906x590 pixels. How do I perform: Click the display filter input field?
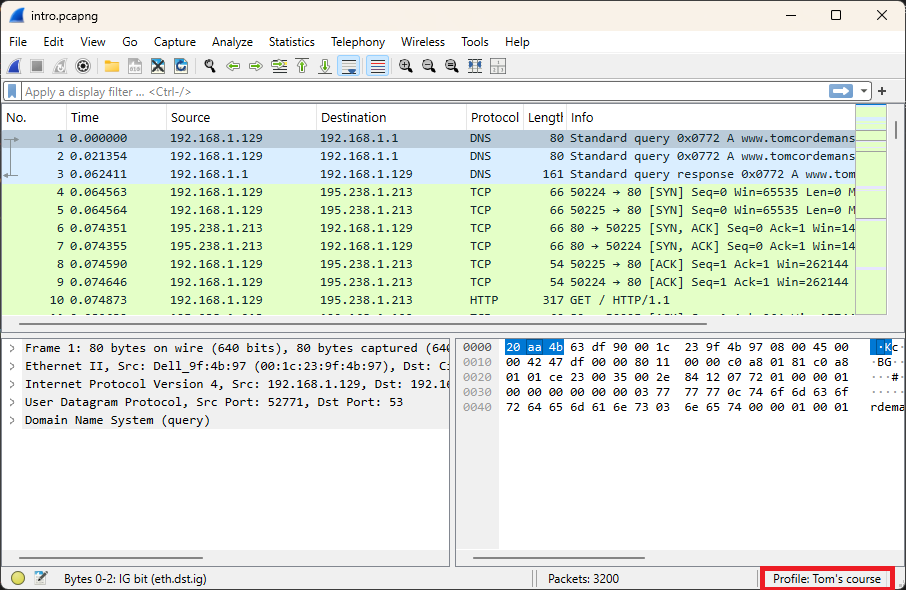pos(425,91)
